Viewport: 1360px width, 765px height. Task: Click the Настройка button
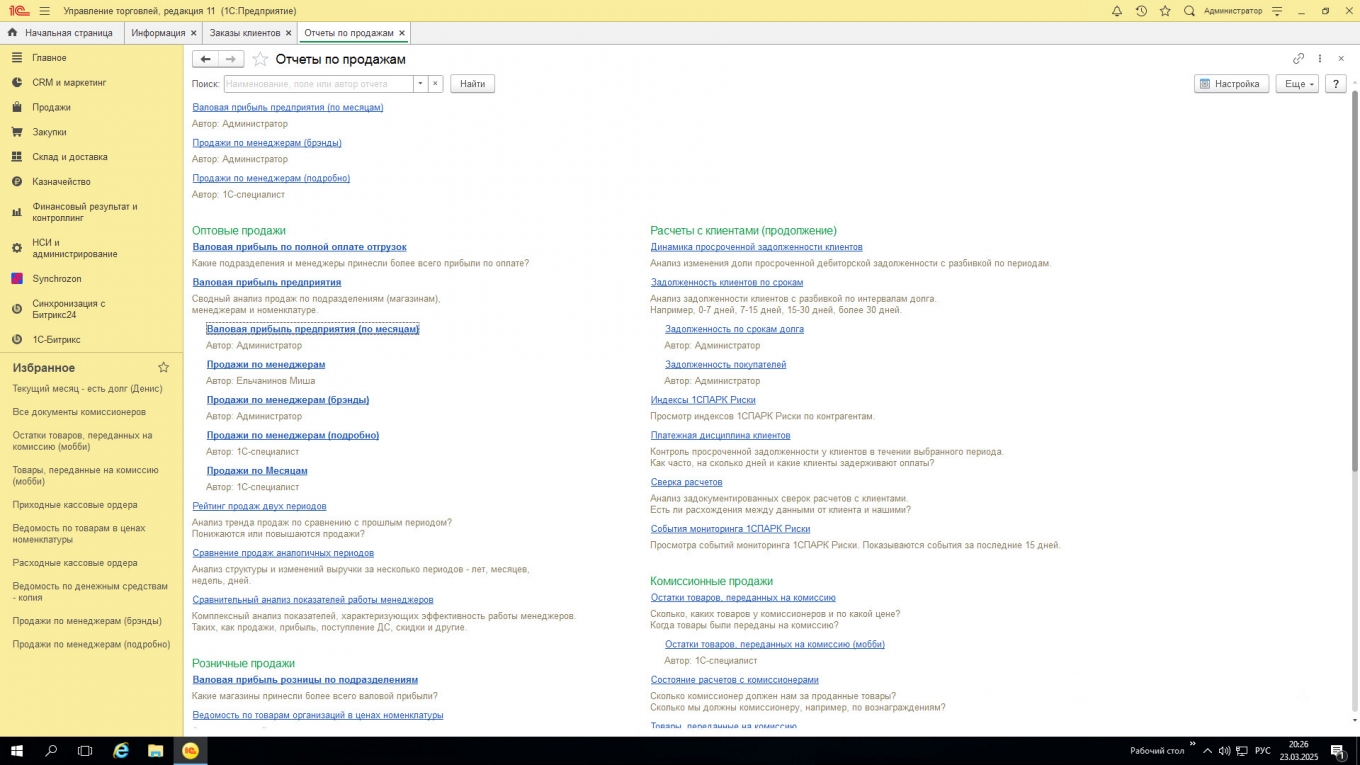pyautogui.click(x=1231, y=84)
